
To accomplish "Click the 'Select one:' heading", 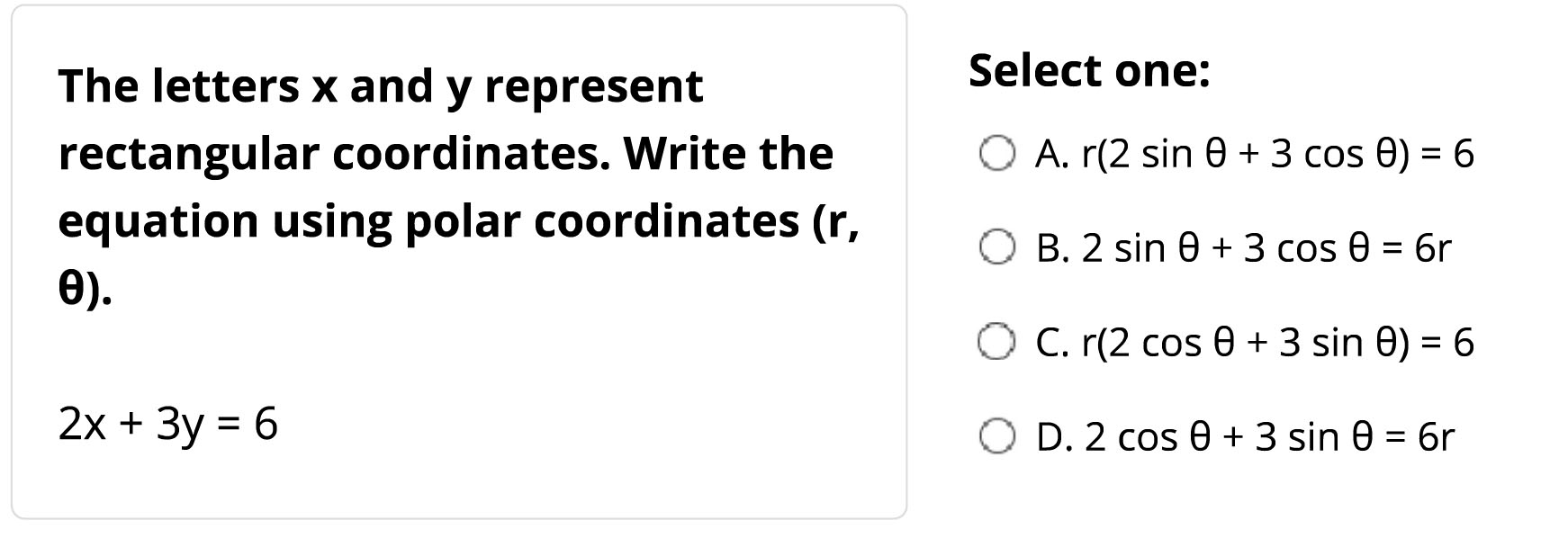I will point(1089,70).
